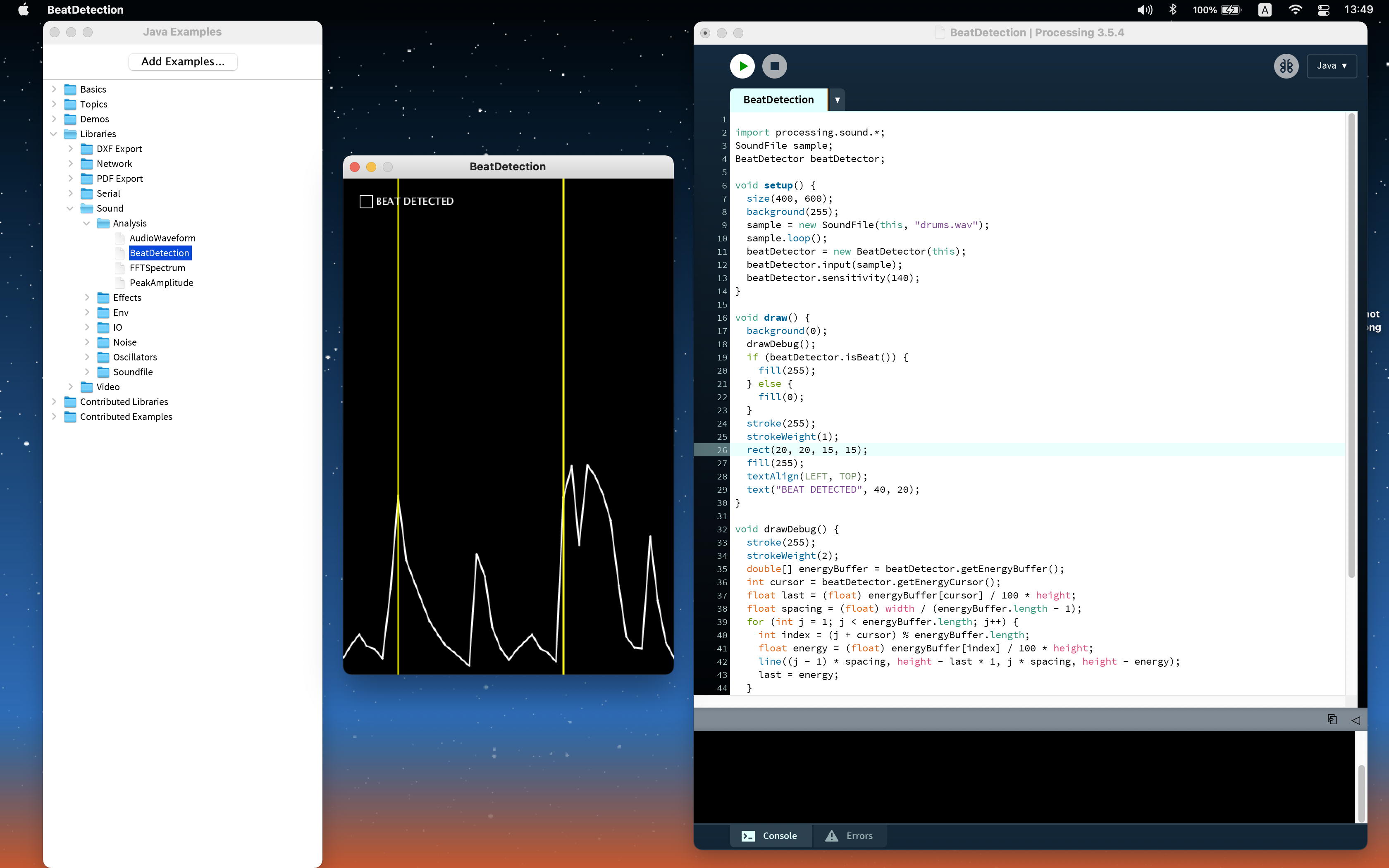Expand the Topics folder

point(54,104)
